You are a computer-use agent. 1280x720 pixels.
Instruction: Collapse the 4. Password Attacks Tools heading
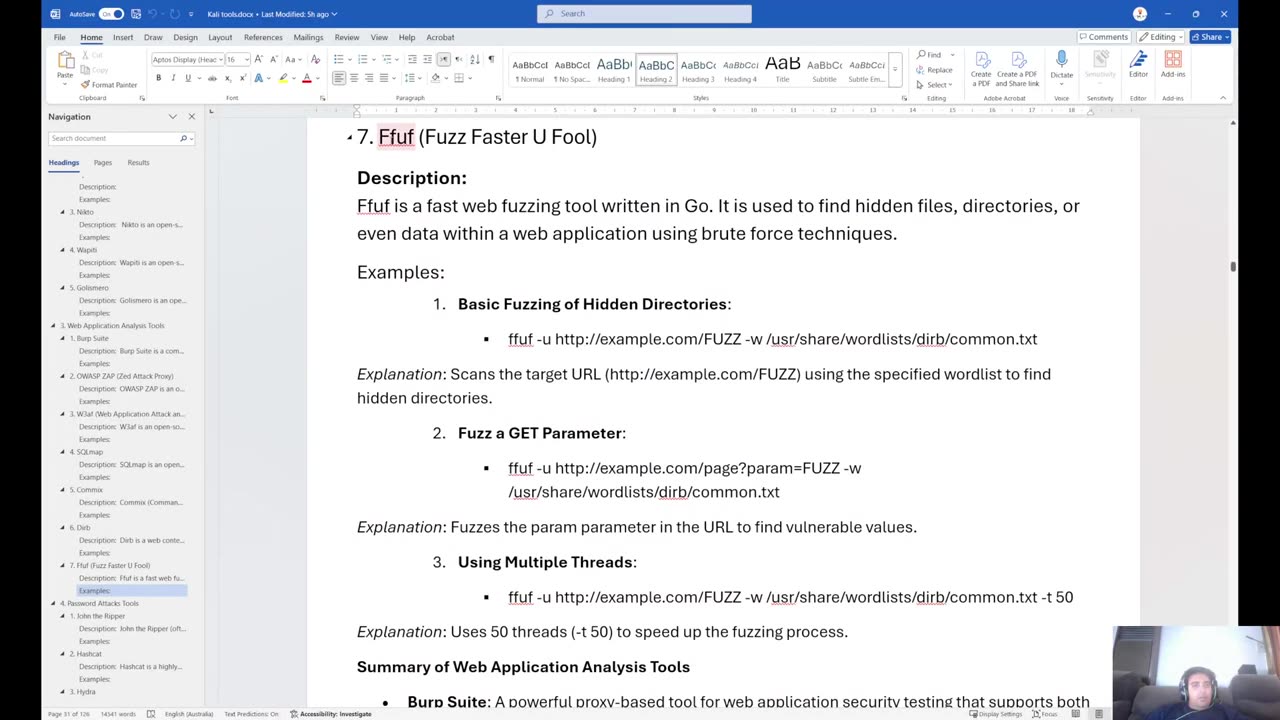point(54,604)
